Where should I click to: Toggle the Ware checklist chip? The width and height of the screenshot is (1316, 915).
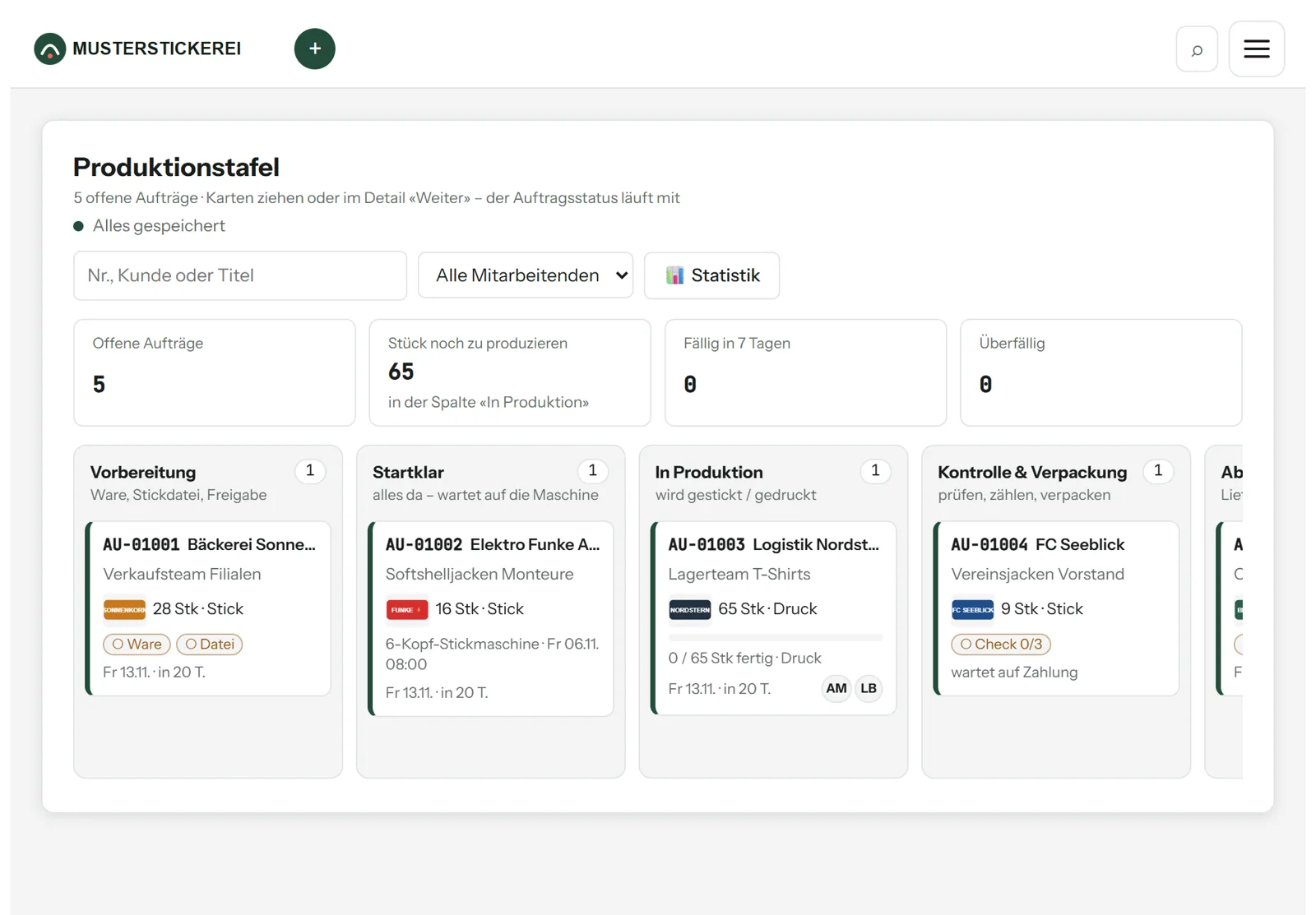coord(137,645)
